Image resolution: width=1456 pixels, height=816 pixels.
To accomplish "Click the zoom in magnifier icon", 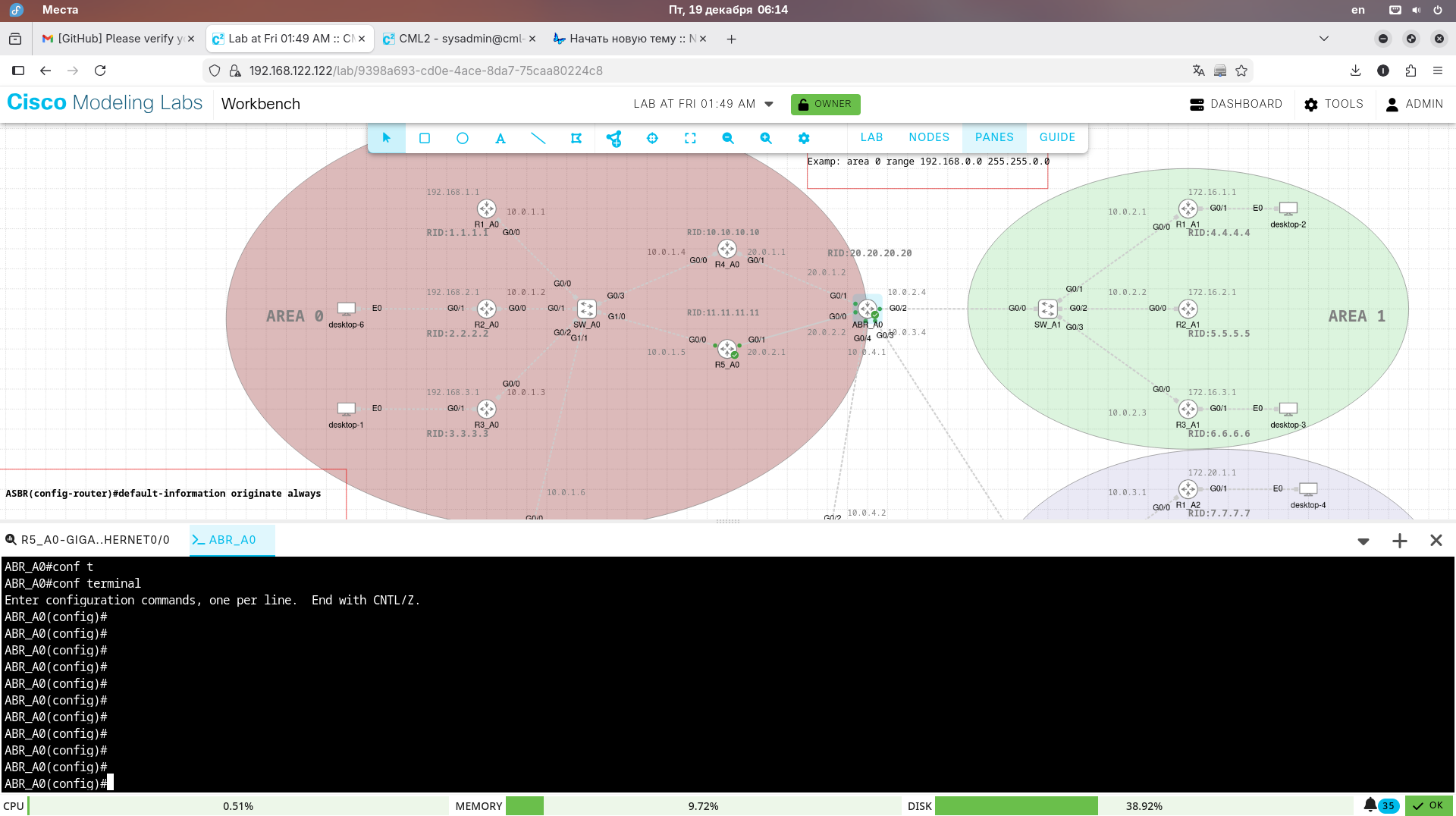I will (766, 138).
